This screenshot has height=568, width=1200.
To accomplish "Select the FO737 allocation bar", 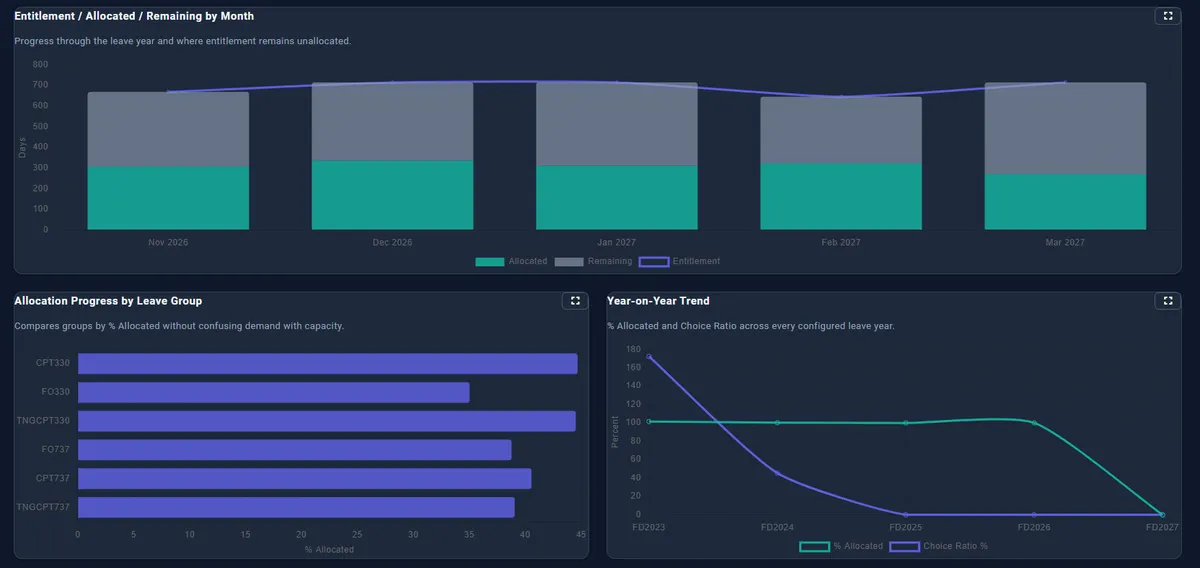I will click(294, 450).
